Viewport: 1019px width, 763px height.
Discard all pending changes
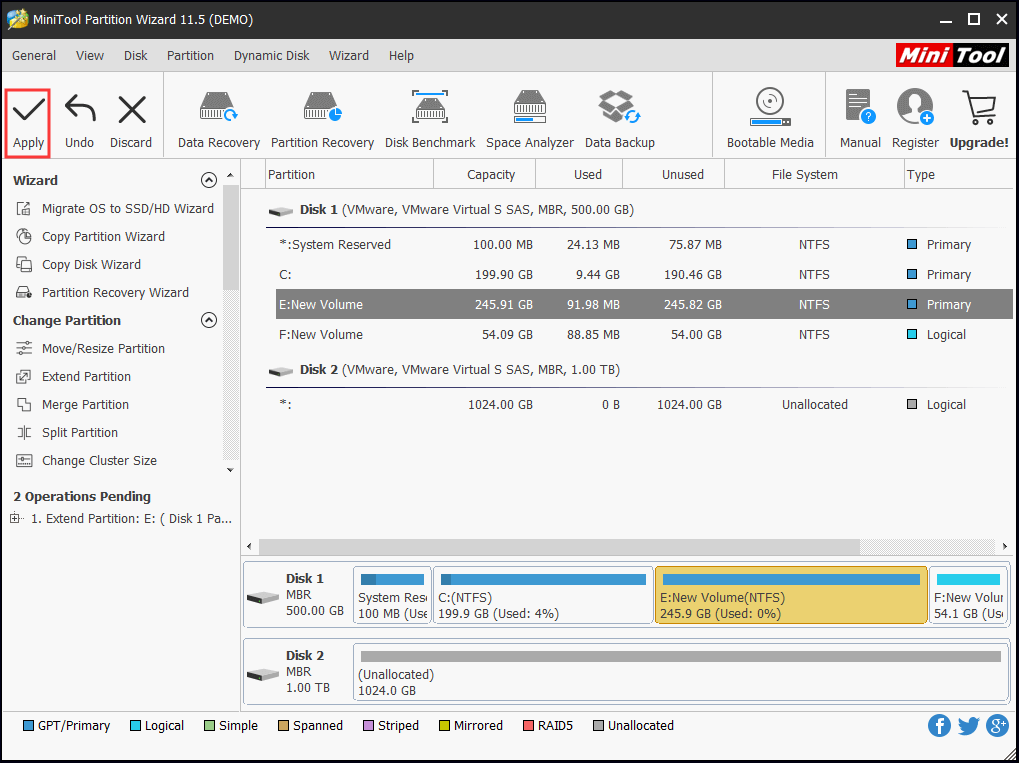(x=131, y=120)
